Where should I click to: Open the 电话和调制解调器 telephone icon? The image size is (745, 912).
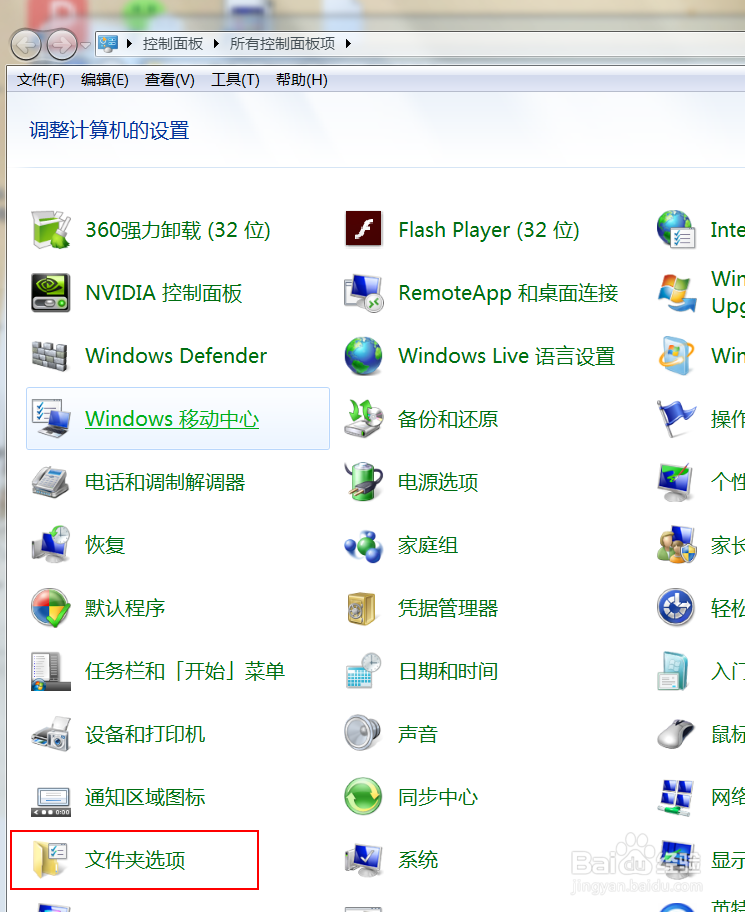pos(51,482)
